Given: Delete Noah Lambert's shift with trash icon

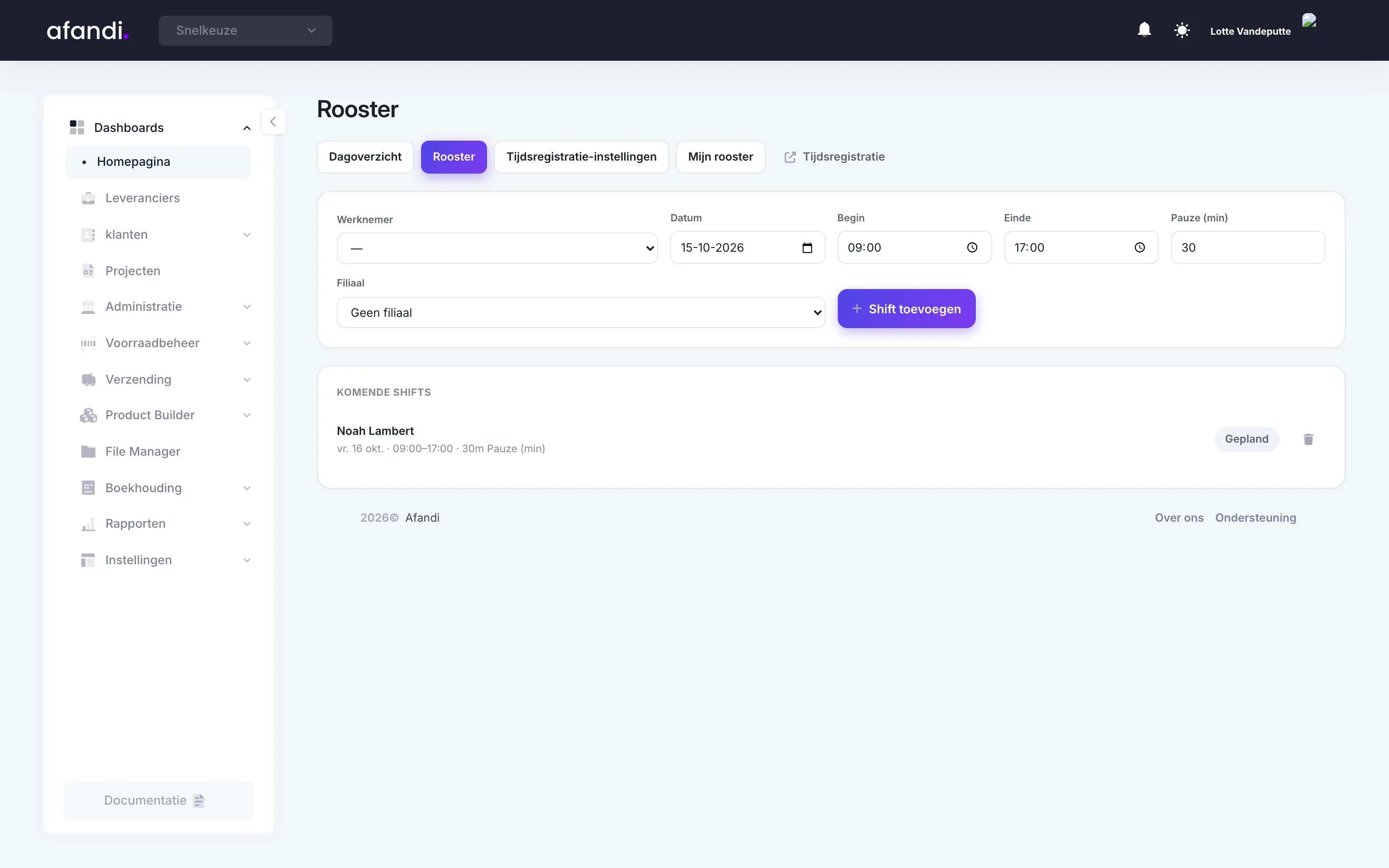Looking at the screenshot, I should coord(1308,439).
